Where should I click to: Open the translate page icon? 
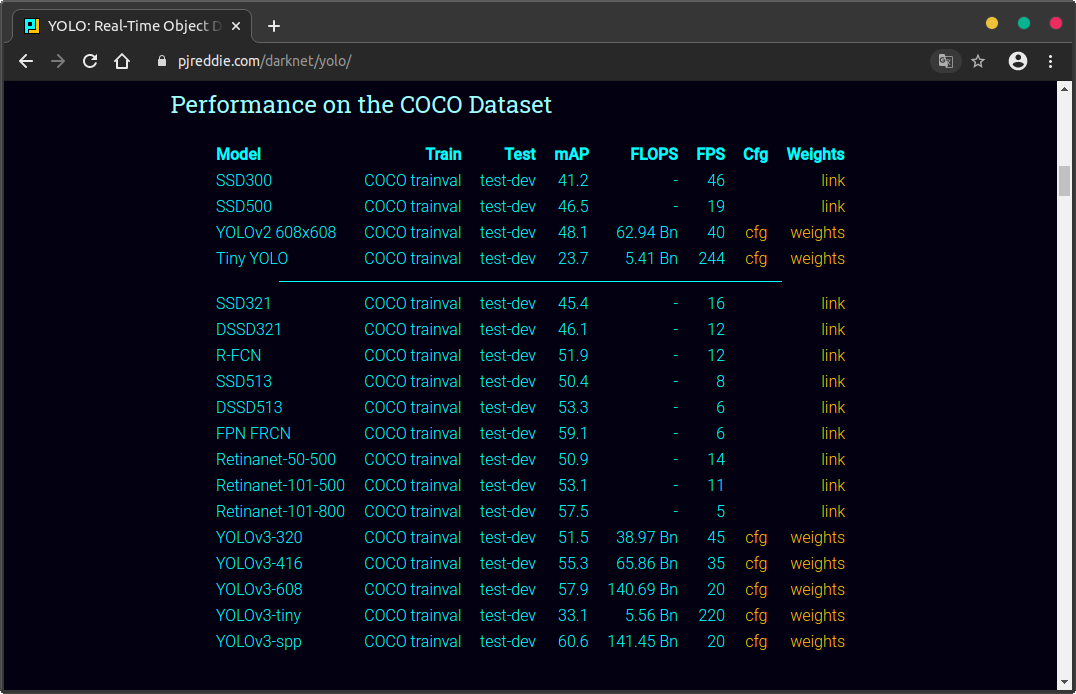pos(946,61)
